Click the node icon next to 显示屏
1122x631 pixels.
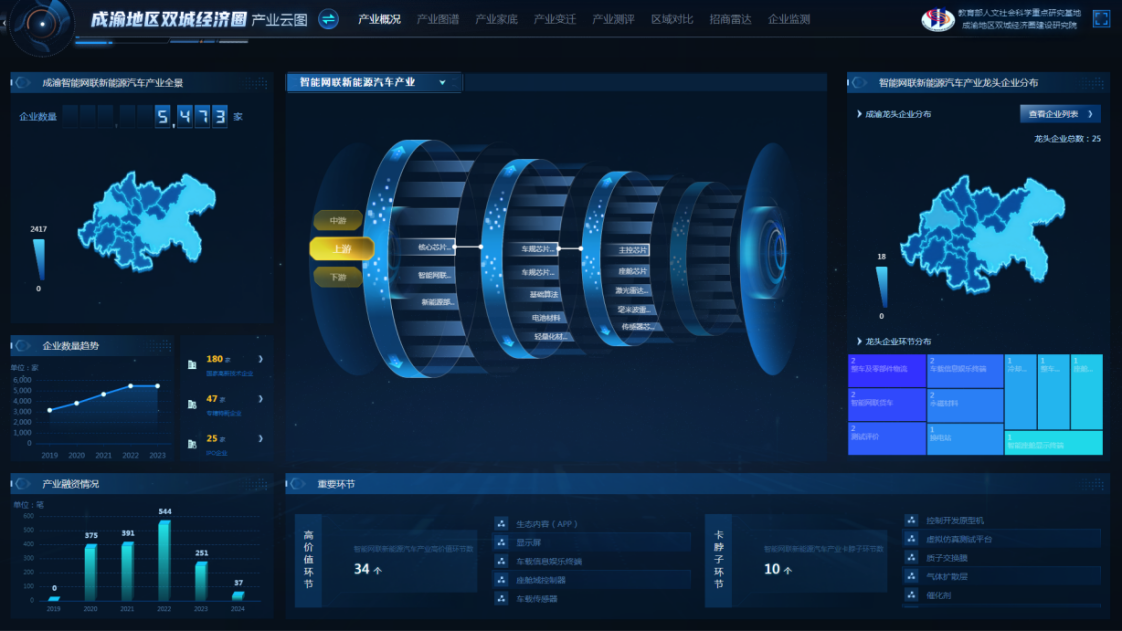coord(501,542)
